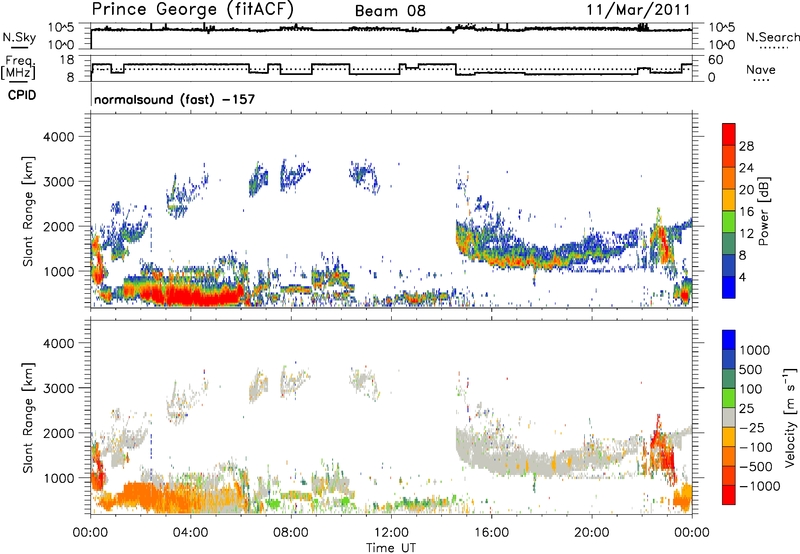This screenshot has height=554, width=800.
Task: Click the date '11/Mar/2011'
Action: tap(639, 10)
